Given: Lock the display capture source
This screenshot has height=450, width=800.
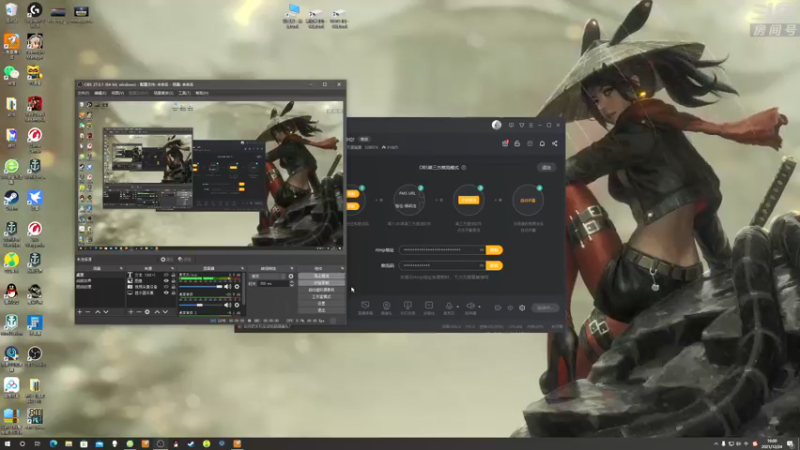Looking at the screenshot, I should tap(173, 293).
